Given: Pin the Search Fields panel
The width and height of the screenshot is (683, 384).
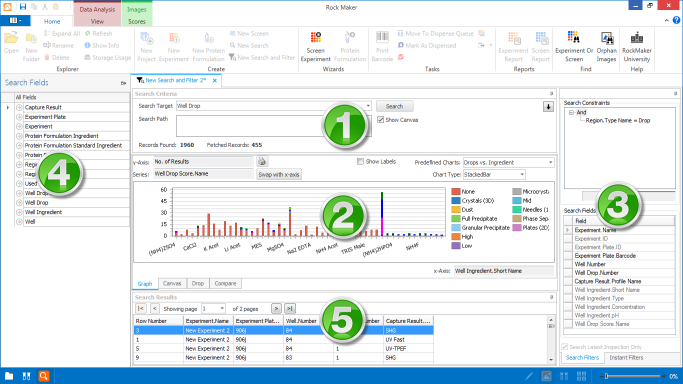Looking at the screenshot, I should (x=123, y=83).
